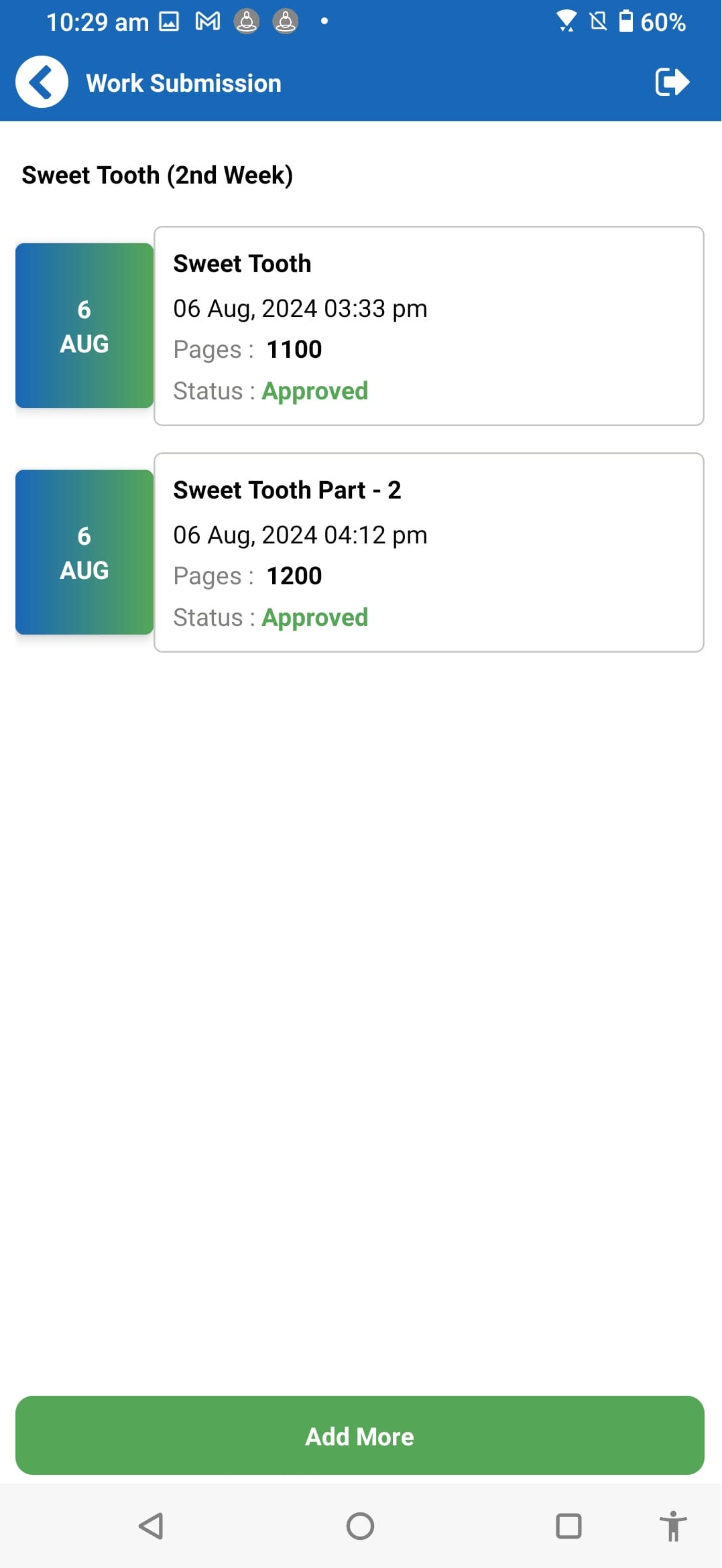The width and height of the screenshot is (722, 1568).
Task: Tap the Wi-Fi status icon
Action: (x=566, y=21)
